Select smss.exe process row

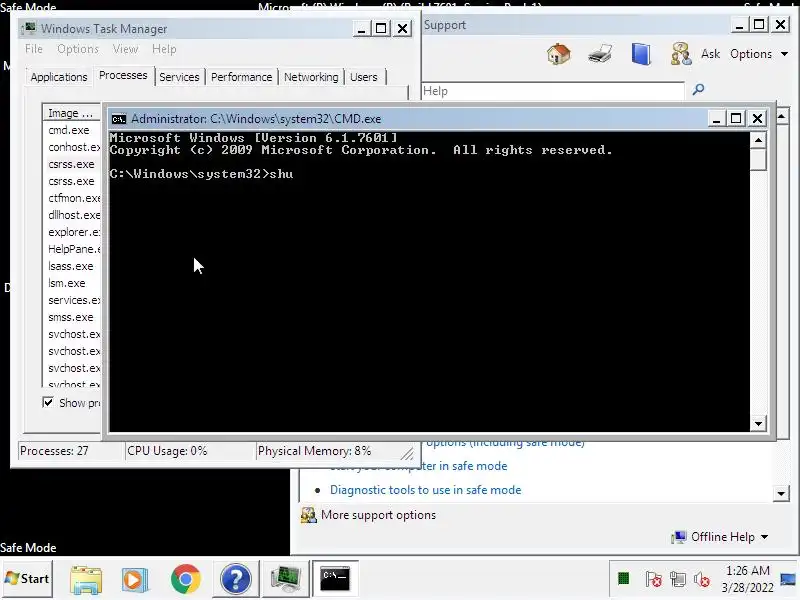click(x=71, y=317)
